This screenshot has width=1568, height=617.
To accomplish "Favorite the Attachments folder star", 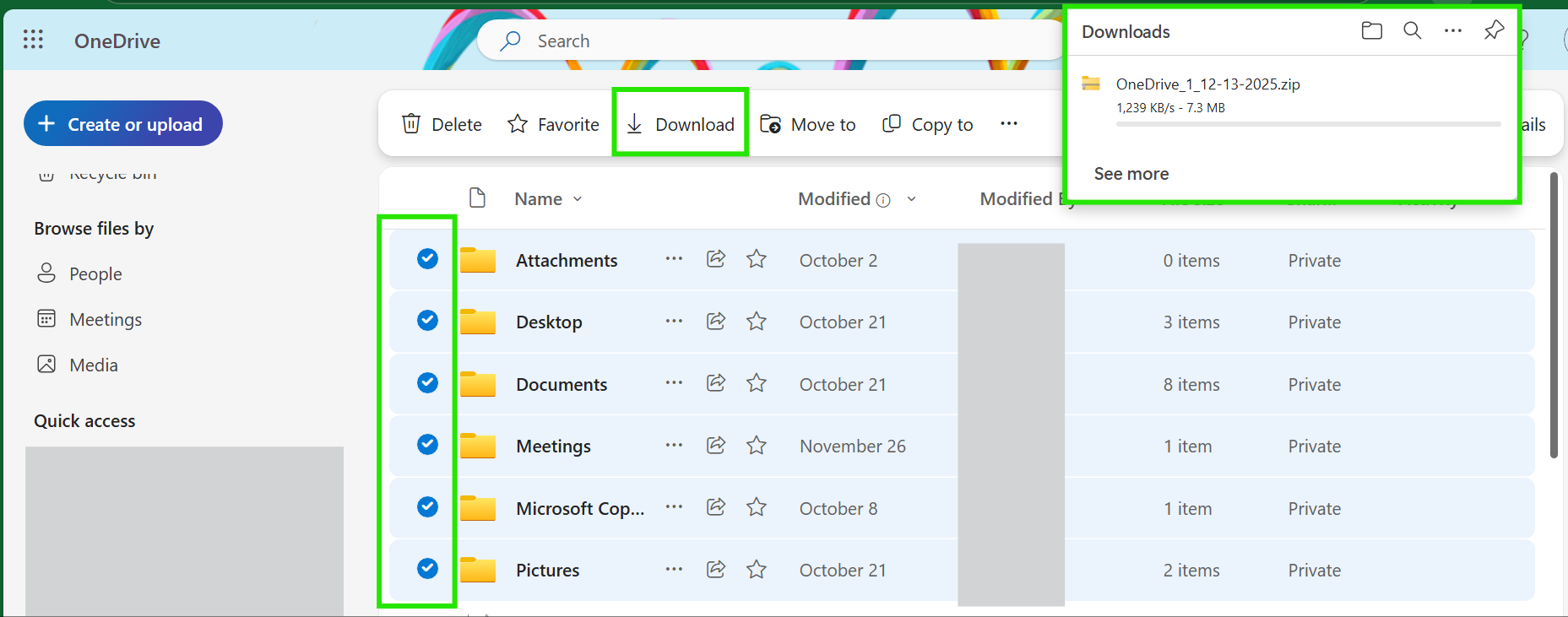I will point(757,259).
